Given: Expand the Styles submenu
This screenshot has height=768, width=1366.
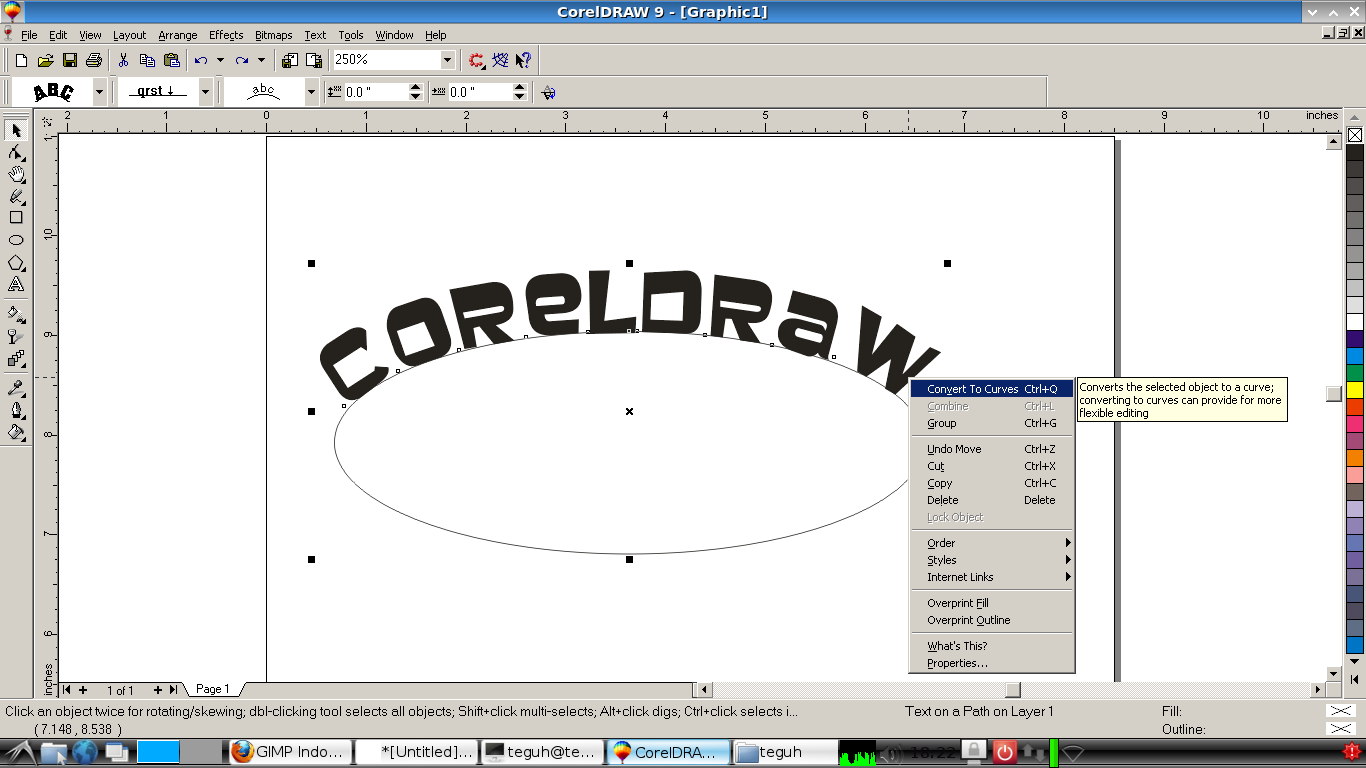Looking at the screenshot, I should coord(991,560).
